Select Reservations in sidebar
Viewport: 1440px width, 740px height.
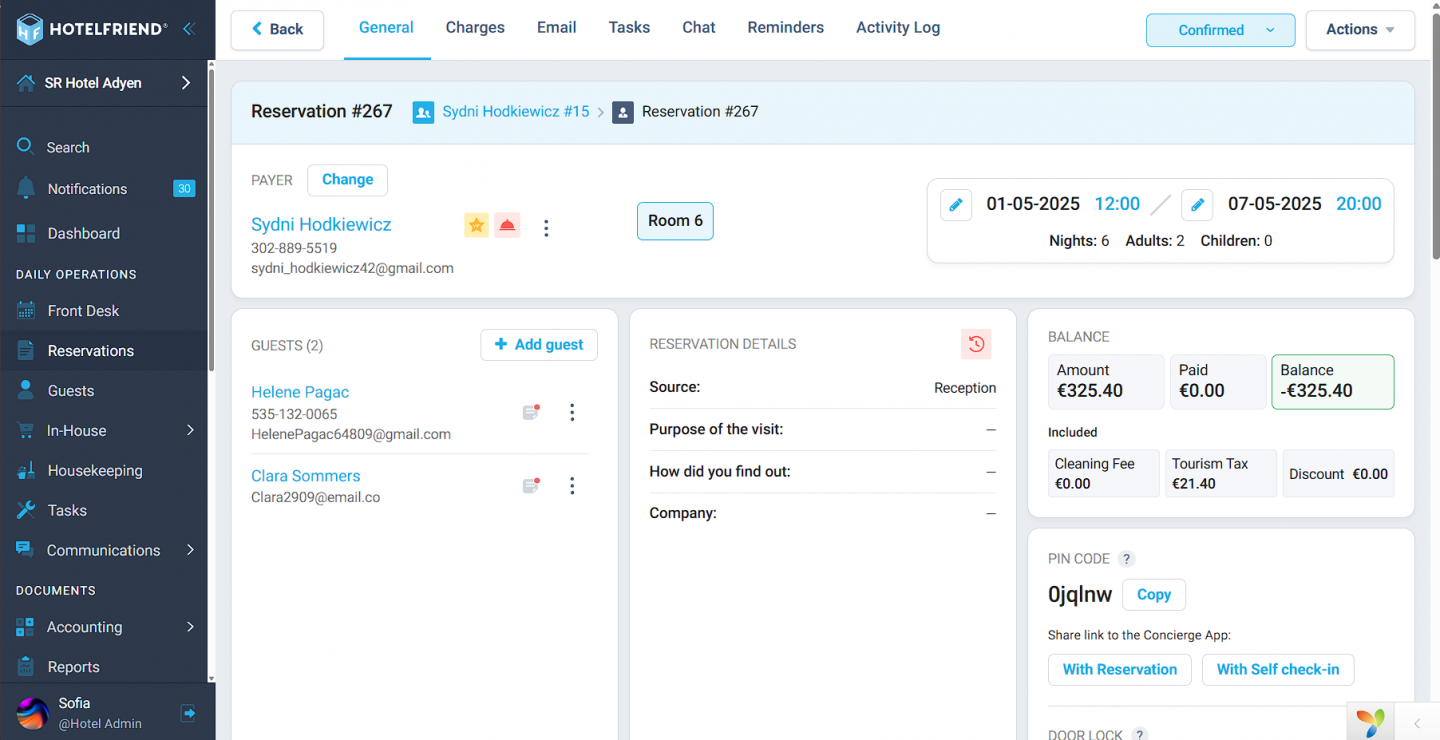point(104,351)
